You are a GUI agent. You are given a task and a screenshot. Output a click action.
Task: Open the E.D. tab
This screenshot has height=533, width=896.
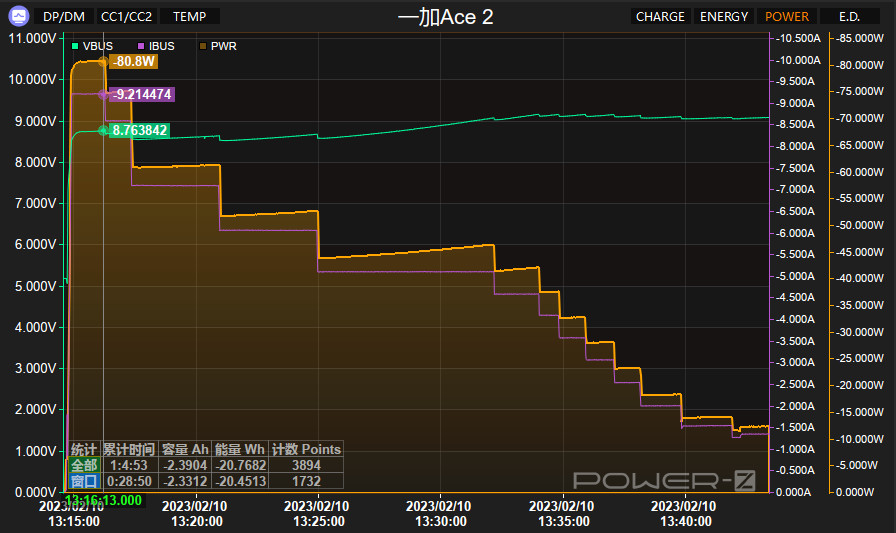tap(849, 17)
